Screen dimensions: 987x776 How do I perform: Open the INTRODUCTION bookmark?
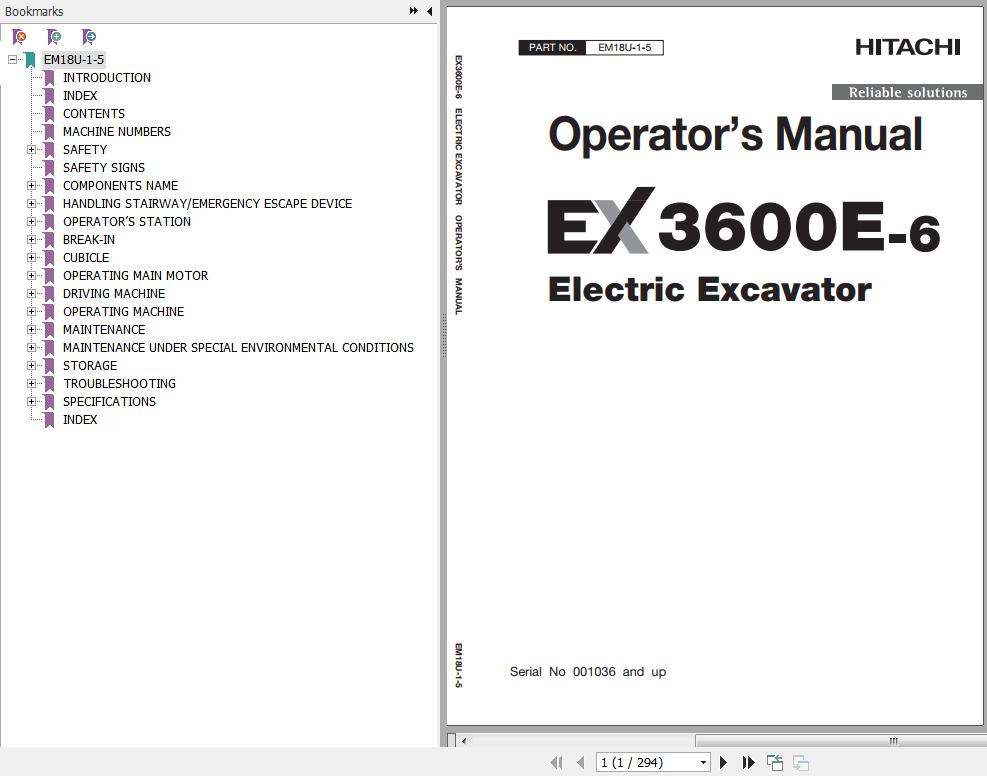pyautogui.click(x=106, y=77)
